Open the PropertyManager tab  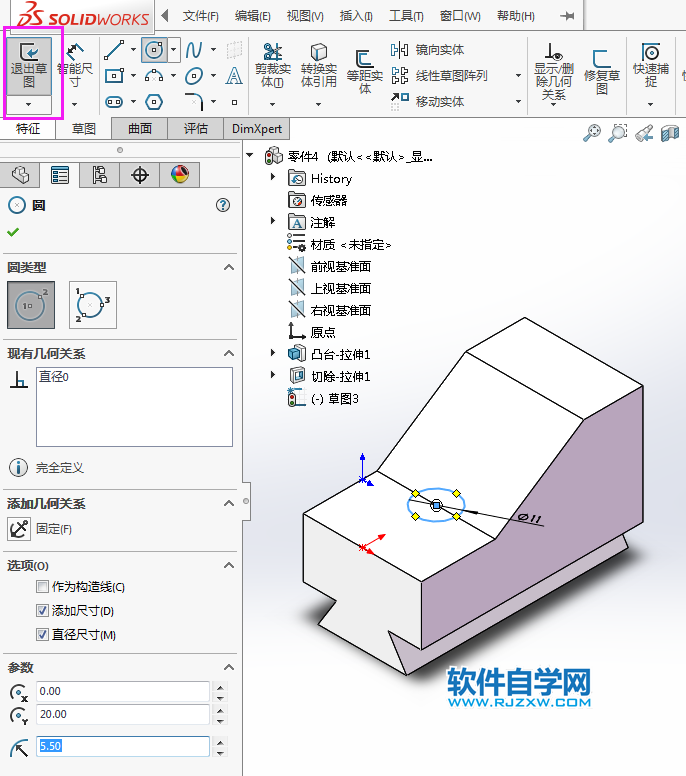pyautogui.click(x=60, y=175)
